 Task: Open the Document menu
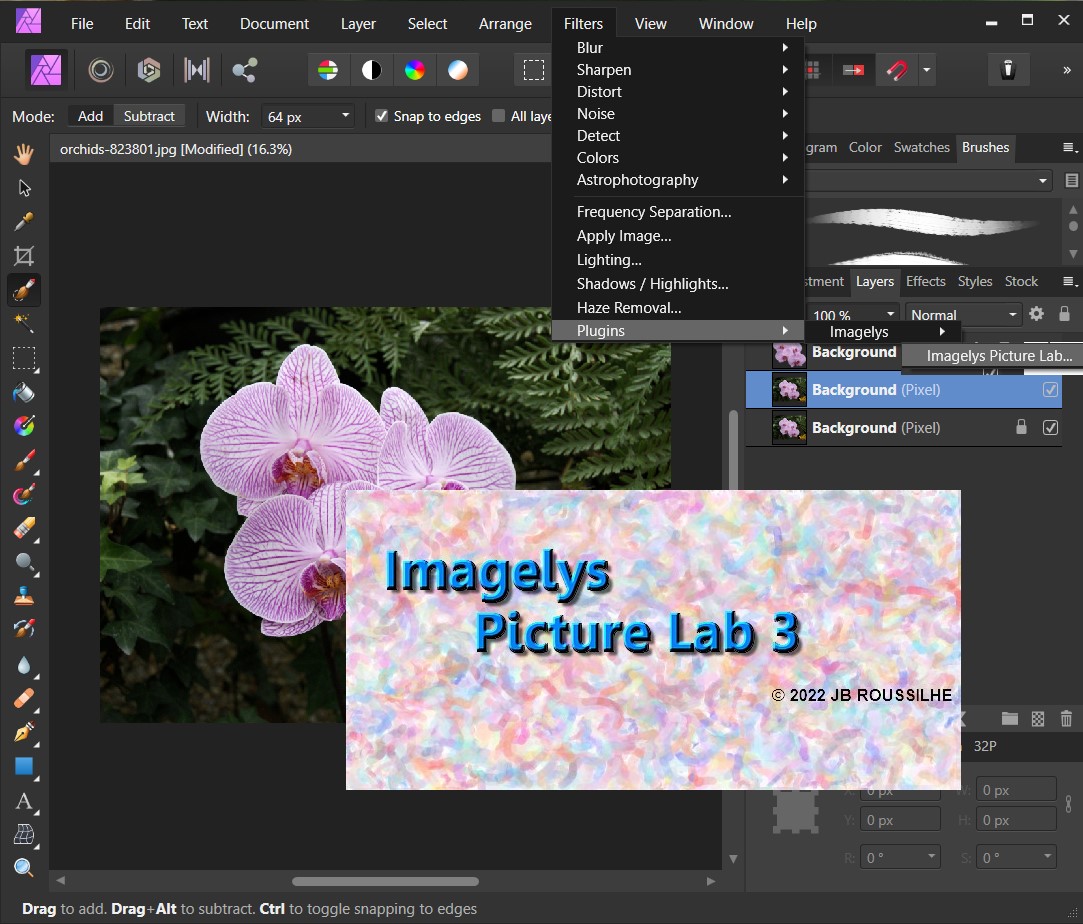click(274, 23)
